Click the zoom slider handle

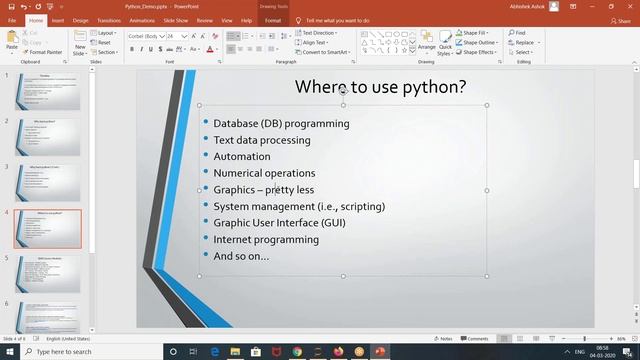pos(584,339)
